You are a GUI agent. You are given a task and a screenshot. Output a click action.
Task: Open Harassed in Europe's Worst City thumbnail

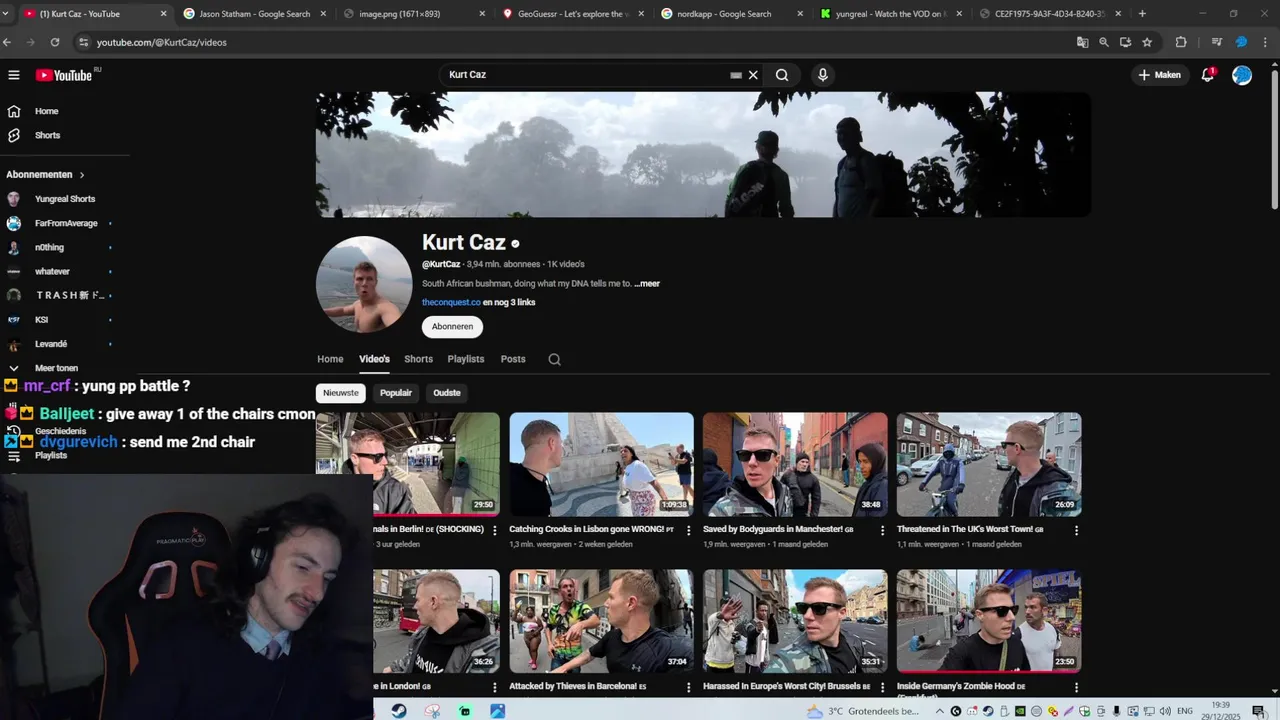[x=795, y=621]
